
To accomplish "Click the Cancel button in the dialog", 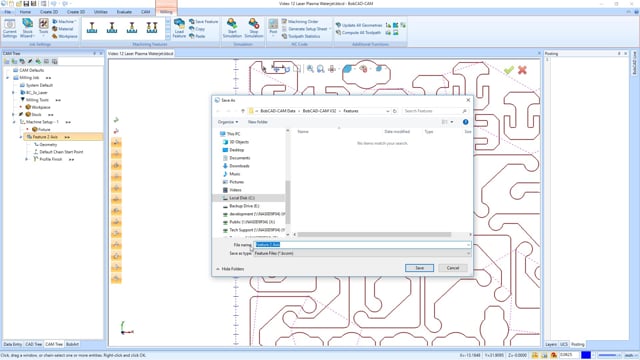I will click(453, 268).
